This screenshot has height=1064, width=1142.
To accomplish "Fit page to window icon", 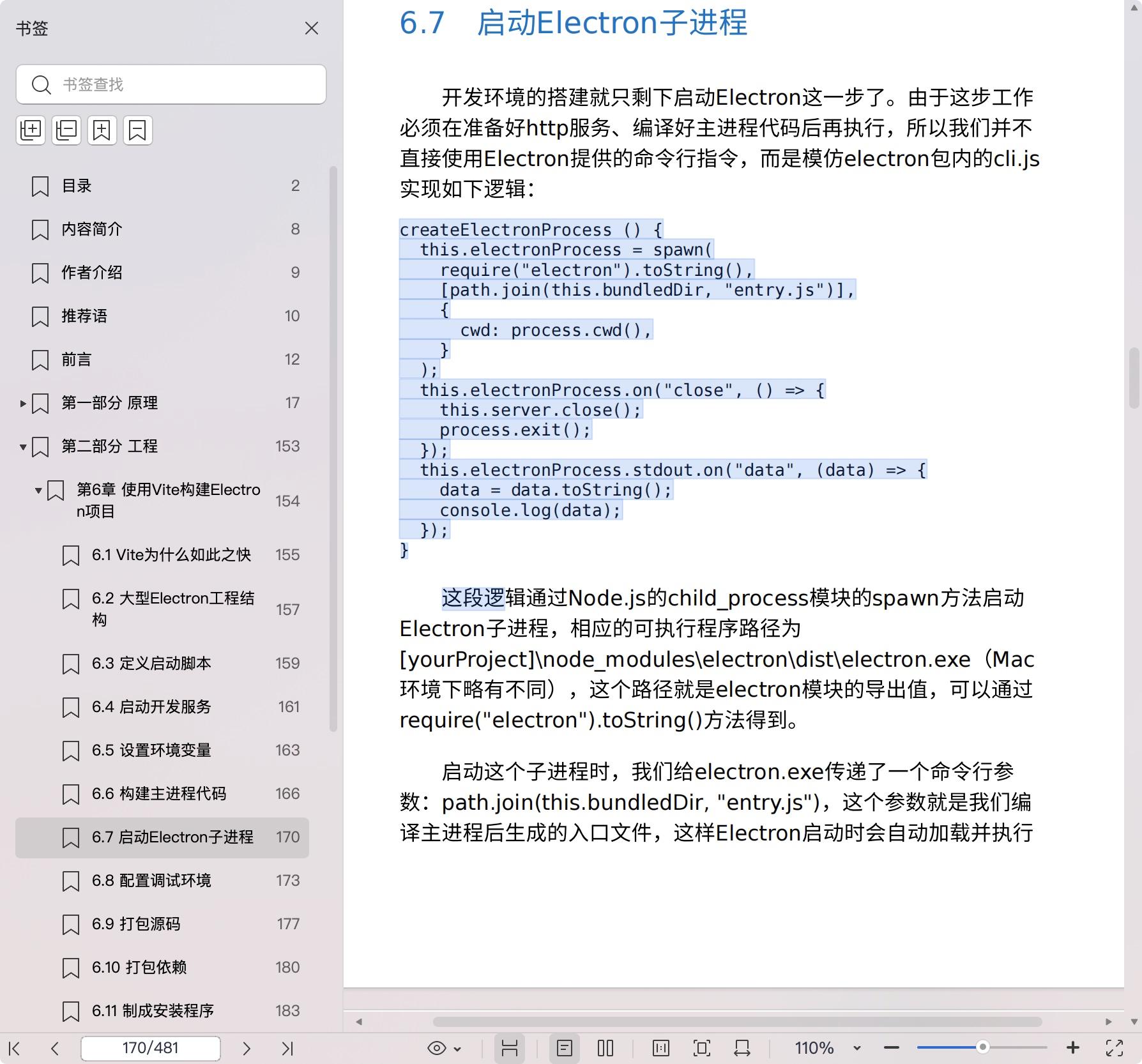I will tap(701, 1048).
